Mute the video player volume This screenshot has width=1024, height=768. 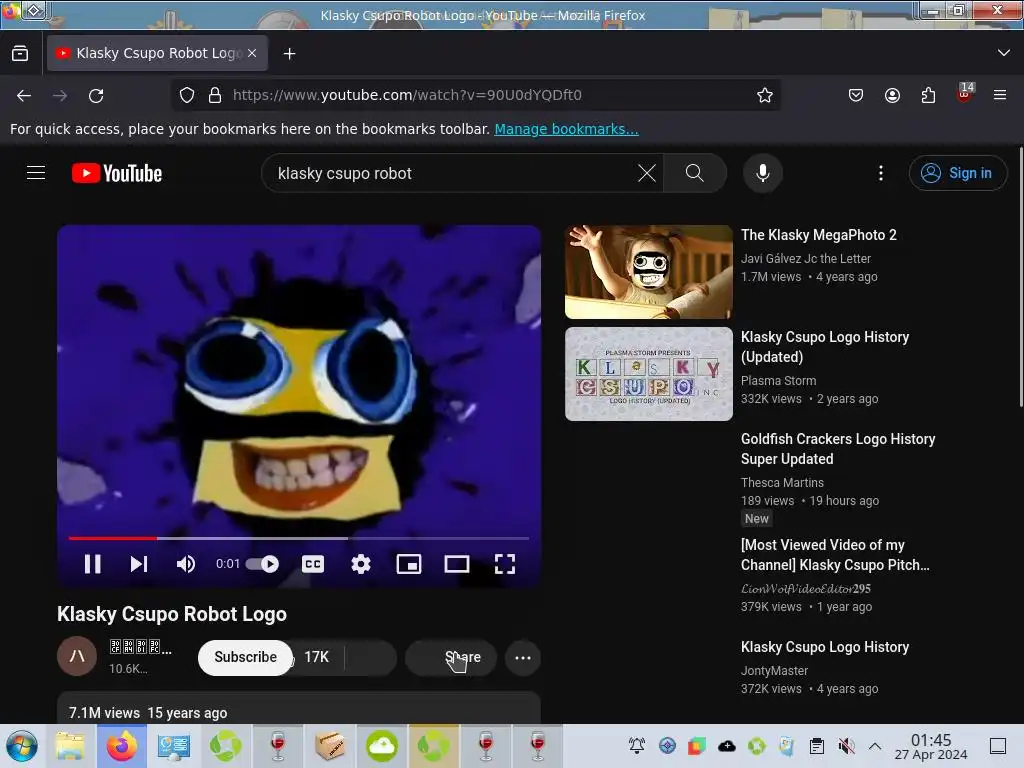(185, 564)
